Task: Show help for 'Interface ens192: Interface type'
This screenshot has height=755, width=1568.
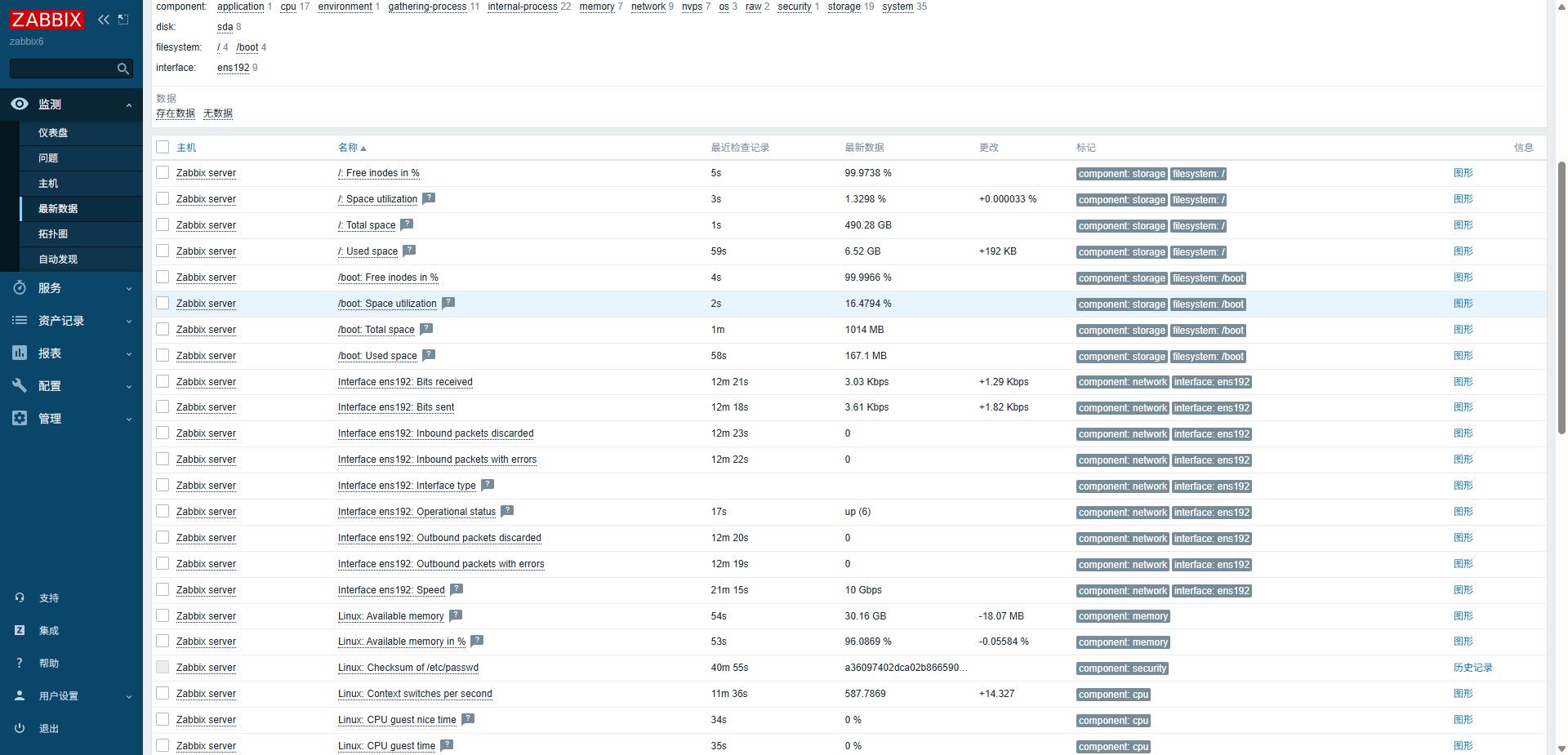Action: pos(488,485)
